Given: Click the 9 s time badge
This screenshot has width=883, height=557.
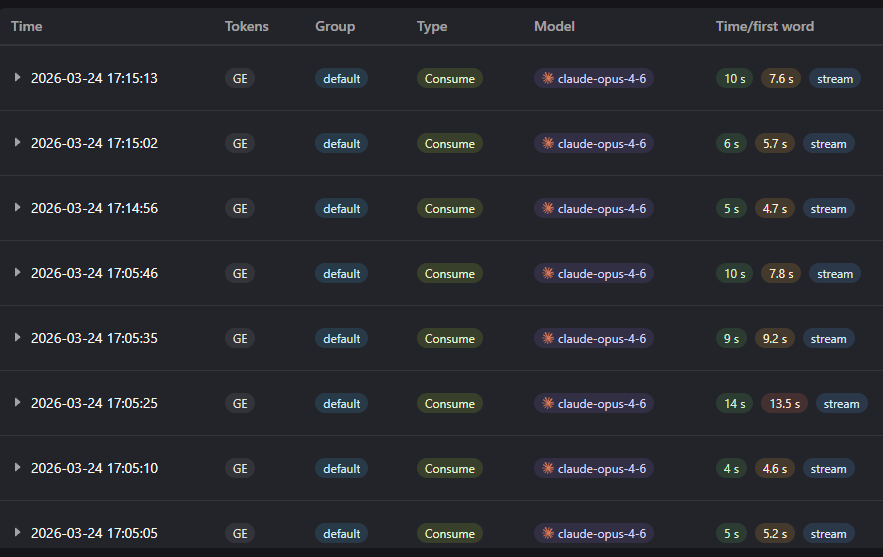Looking at the screenshot, I should [x=731, y=338].
